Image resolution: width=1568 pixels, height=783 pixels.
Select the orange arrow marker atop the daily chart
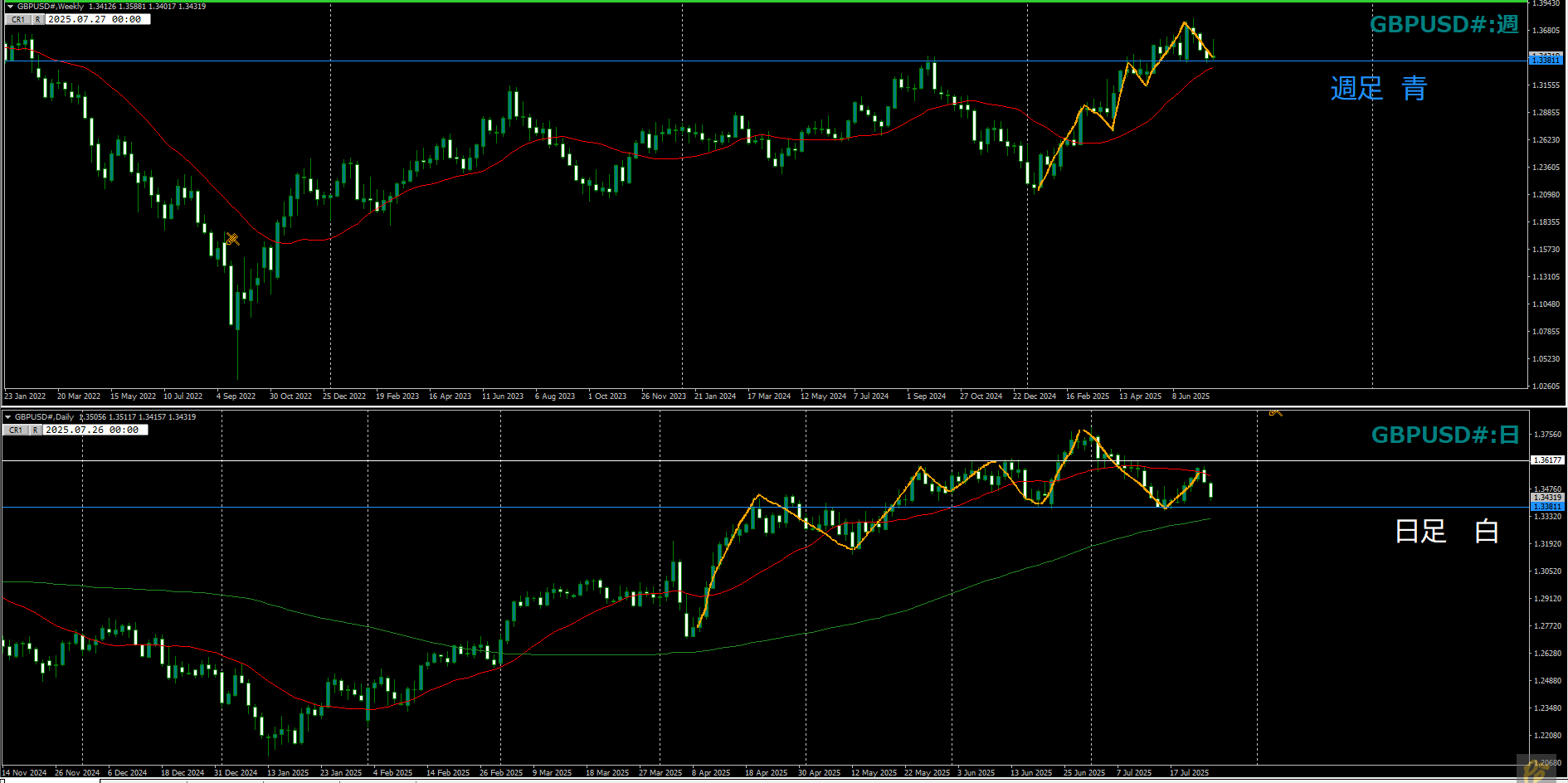pyautogui.click(x=1275, y=412)
